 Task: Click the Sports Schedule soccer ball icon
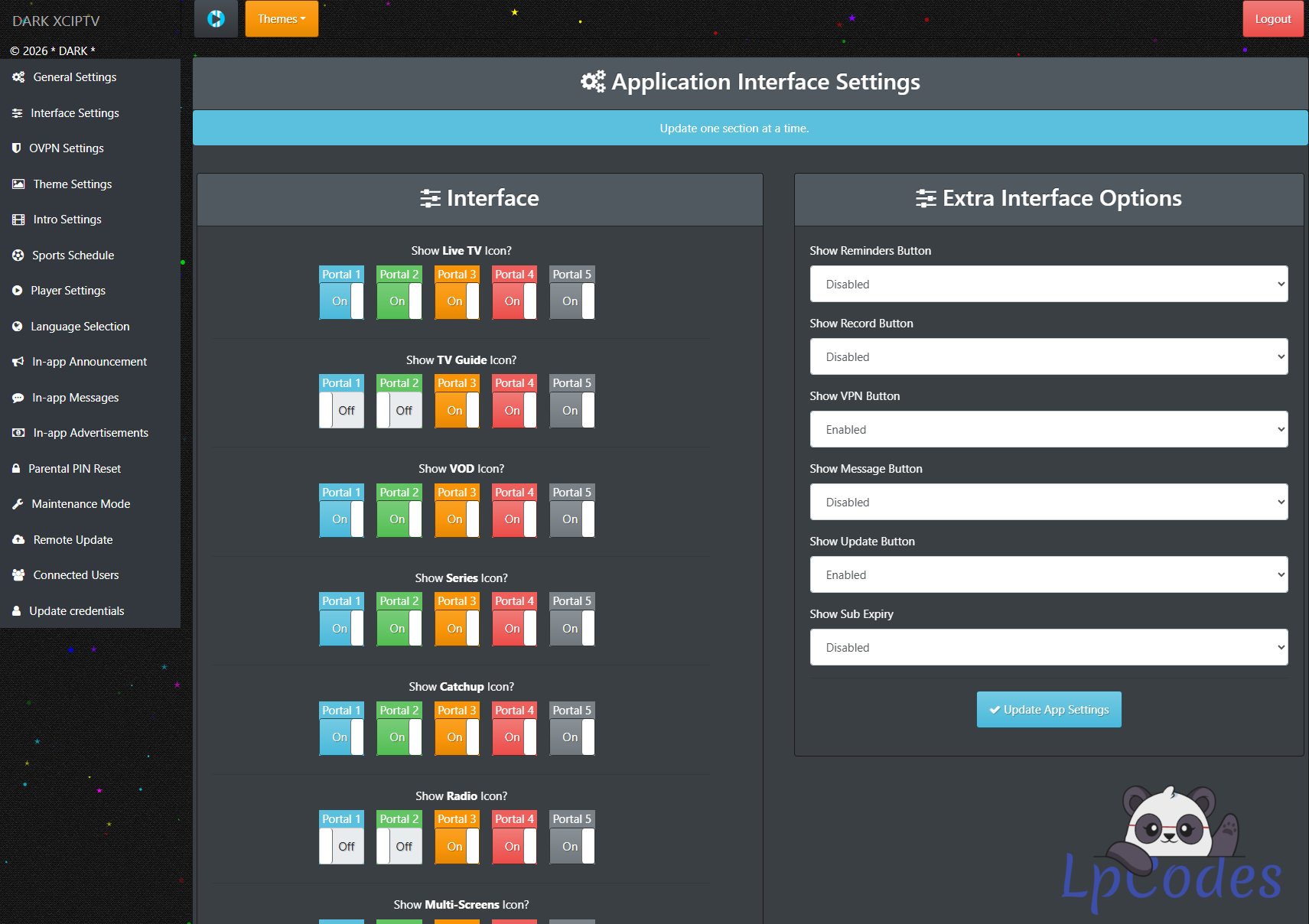point(18,255)
